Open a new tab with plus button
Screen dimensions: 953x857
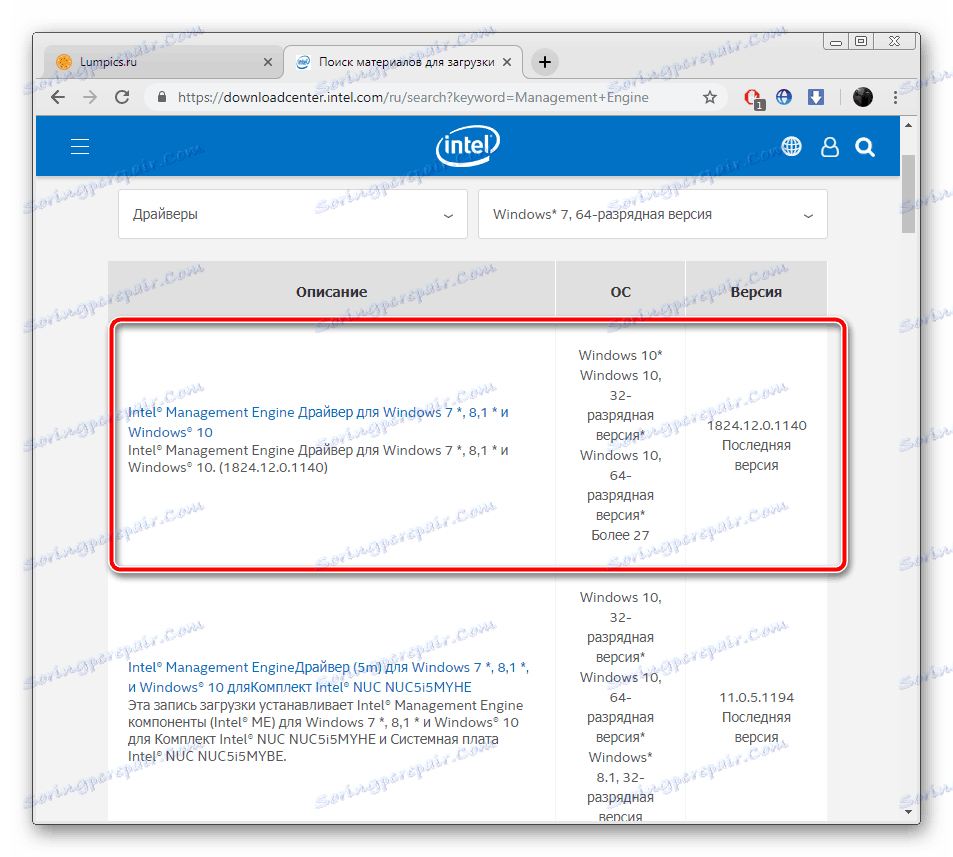click(x=545, y=62)
